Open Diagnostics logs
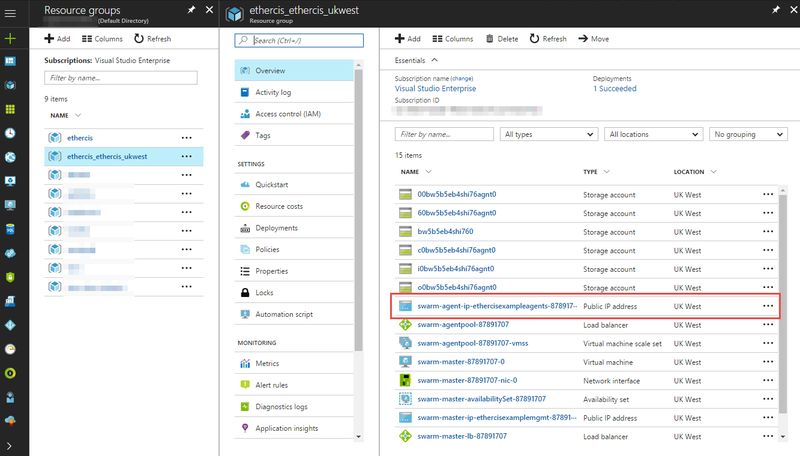 (294, 407)
